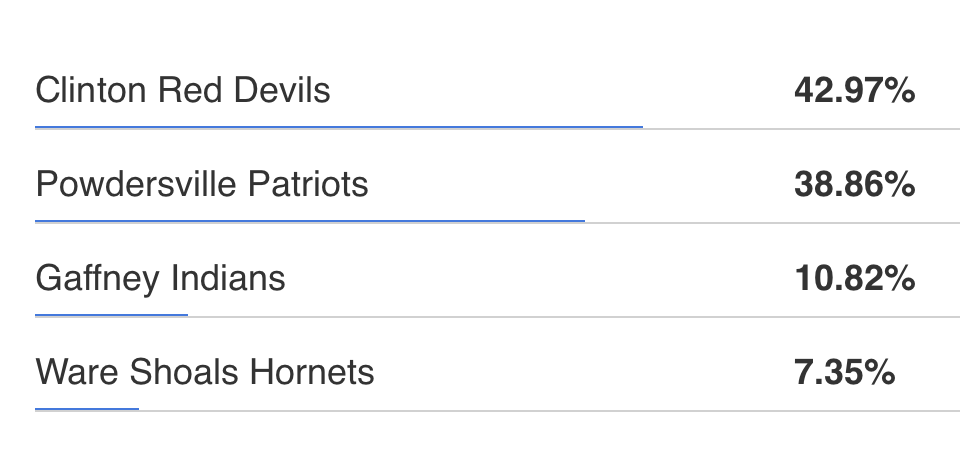The height and width of the screenshot is (464, 960).
Task: Click the gray unfilled track under 38.86%
Action: [770, 222]
